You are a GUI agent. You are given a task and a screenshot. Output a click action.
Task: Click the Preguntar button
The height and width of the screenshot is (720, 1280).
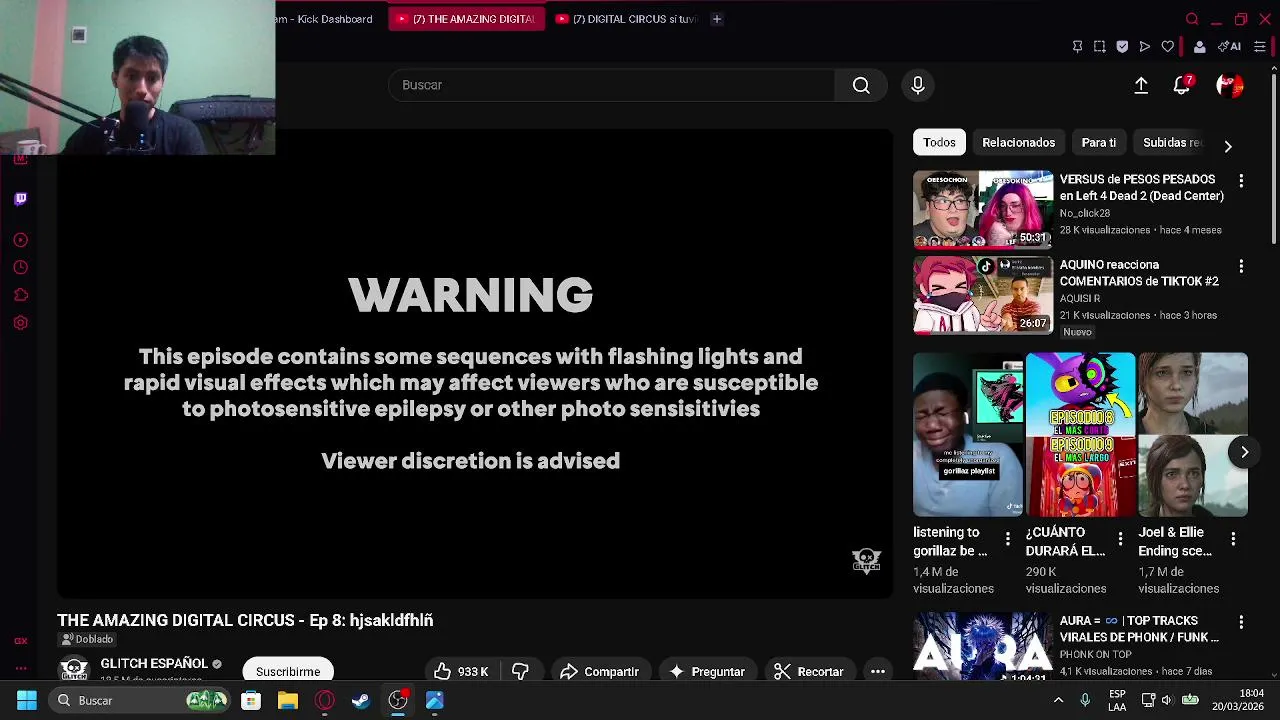click(x=707, y=671)
